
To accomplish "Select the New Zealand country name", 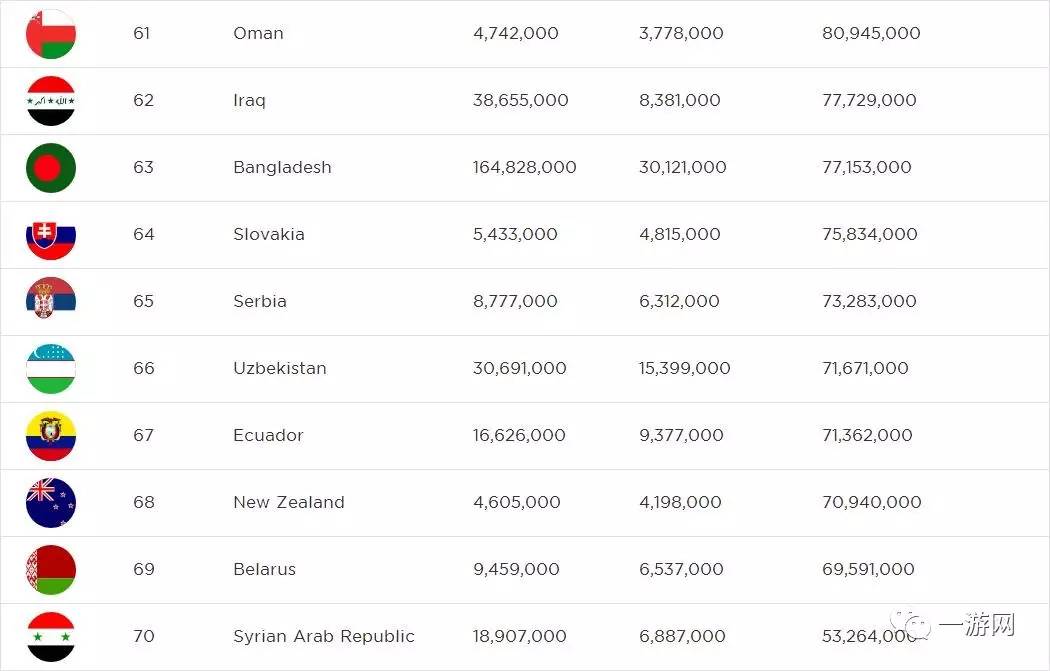I will click(x=289, y=503).
